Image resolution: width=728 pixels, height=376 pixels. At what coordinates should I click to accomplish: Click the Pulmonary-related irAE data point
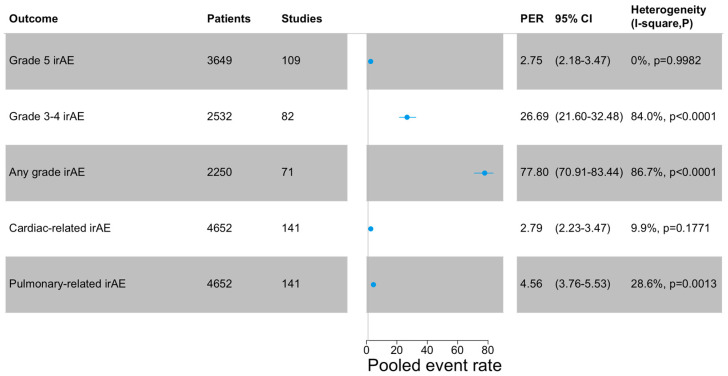click(373, 285)
